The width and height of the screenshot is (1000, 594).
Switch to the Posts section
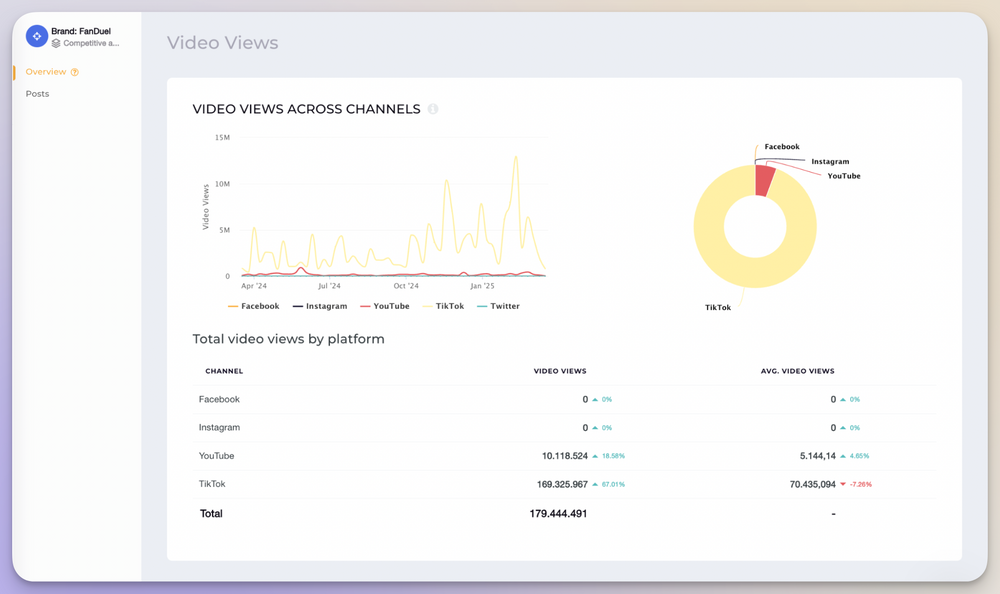pyautogui.click(x=37, y=93)
